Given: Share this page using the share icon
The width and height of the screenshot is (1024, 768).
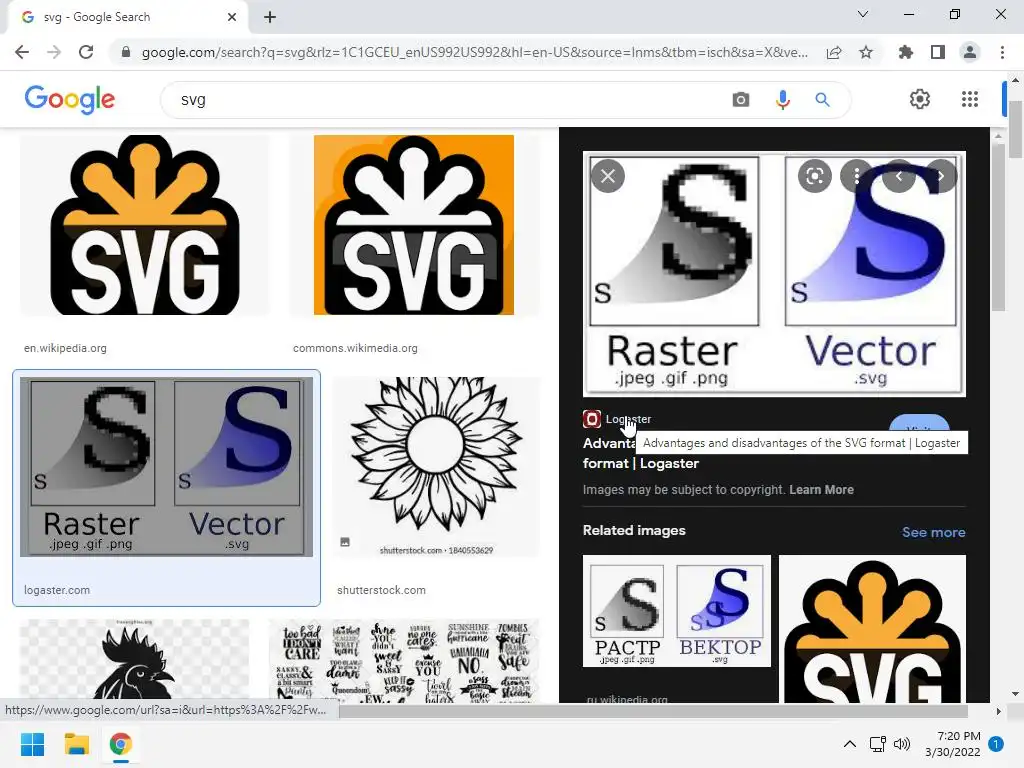Looking at the screenshot, I should (x=834, y=52).
